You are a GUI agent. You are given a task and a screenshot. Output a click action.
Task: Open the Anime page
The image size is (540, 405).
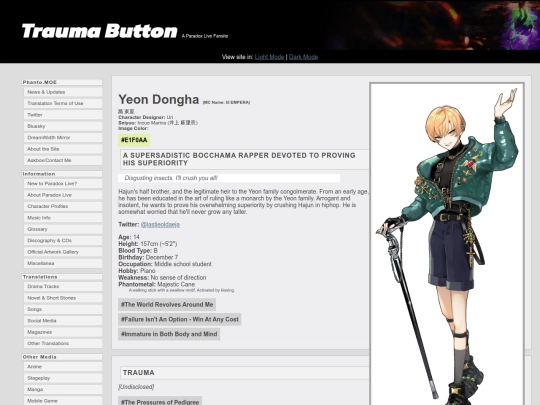[x=63, y=367]
